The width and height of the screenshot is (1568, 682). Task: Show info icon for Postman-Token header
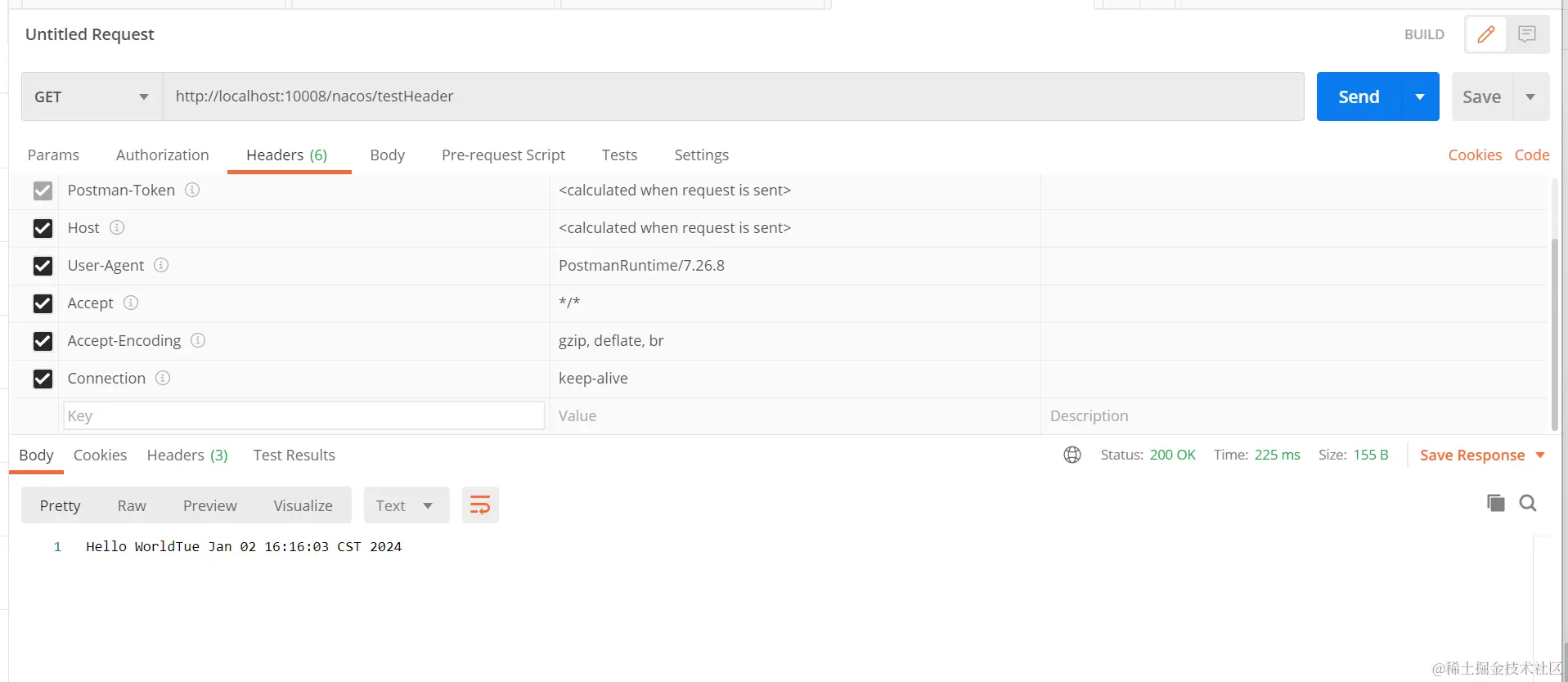click(192, 190)
